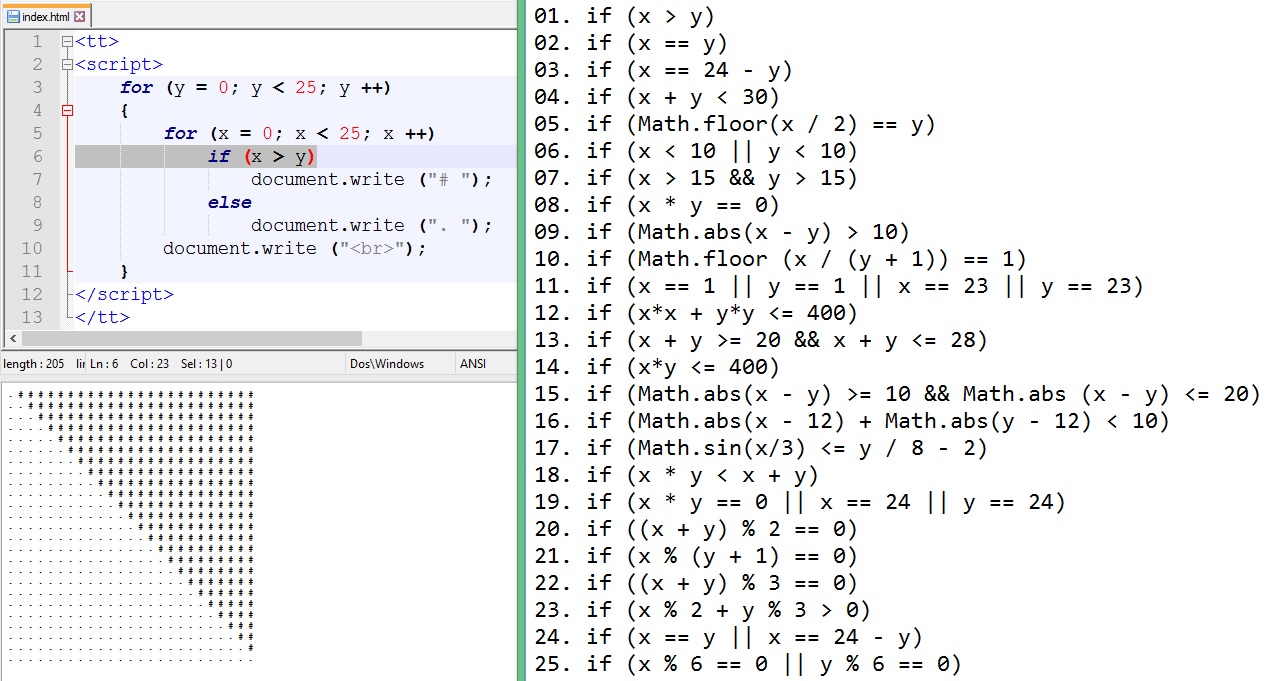
Task: Click list item '06. if (x < 10 || y < 10)'
Action: click(696, 151)
